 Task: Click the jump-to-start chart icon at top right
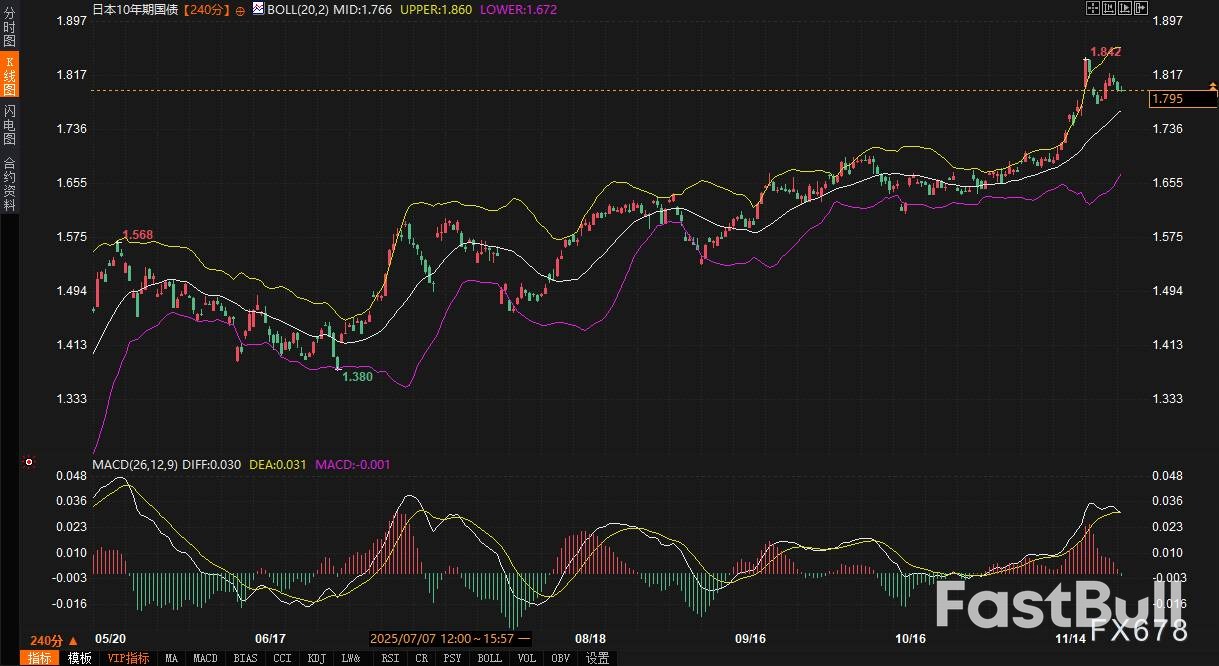point(1109,8)
